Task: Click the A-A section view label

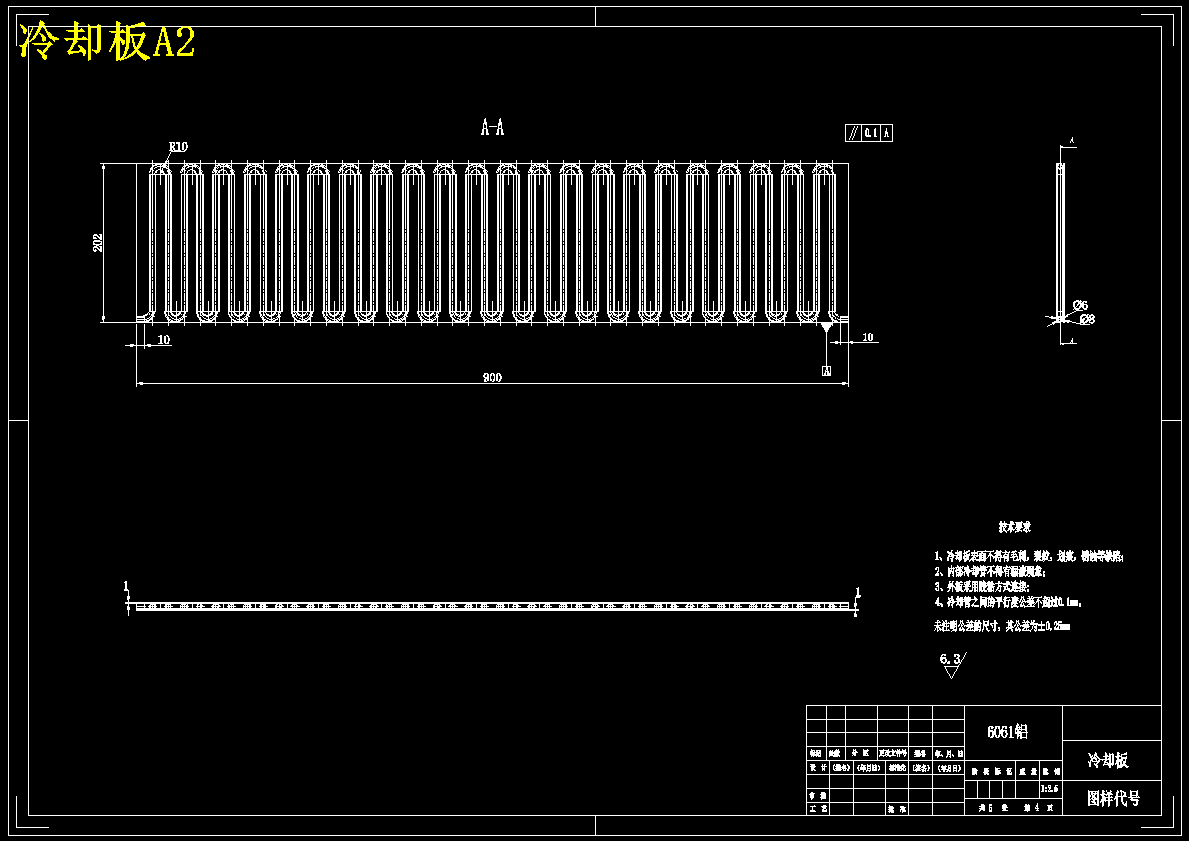Action: coord(492,127)
